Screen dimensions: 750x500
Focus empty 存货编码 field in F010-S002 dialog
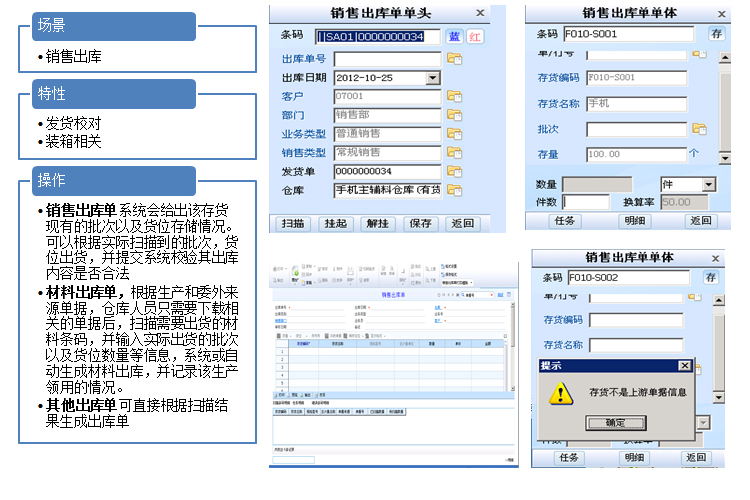(x=637, y=320)
